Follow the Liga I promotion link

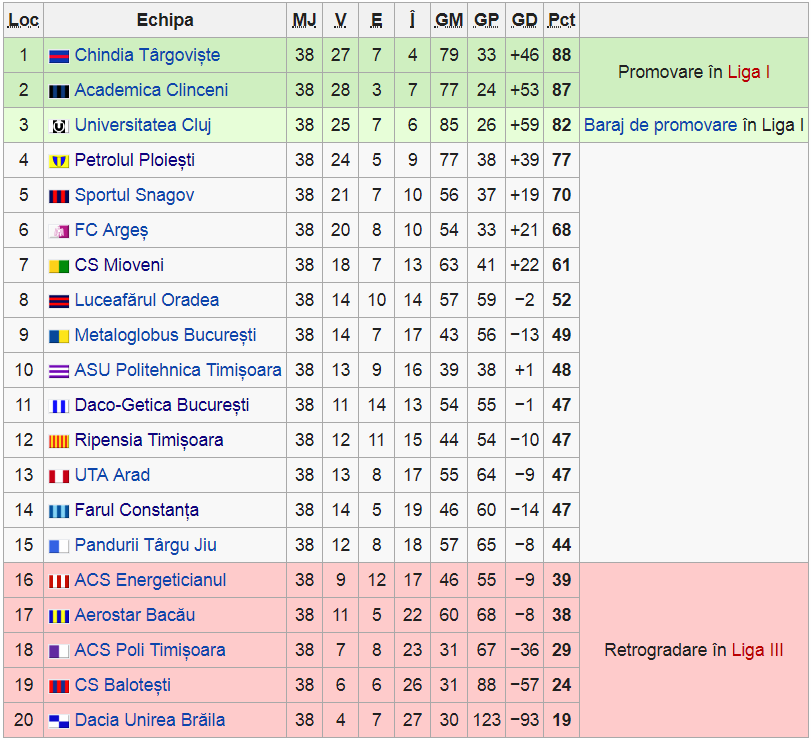(x=748, y=72)
